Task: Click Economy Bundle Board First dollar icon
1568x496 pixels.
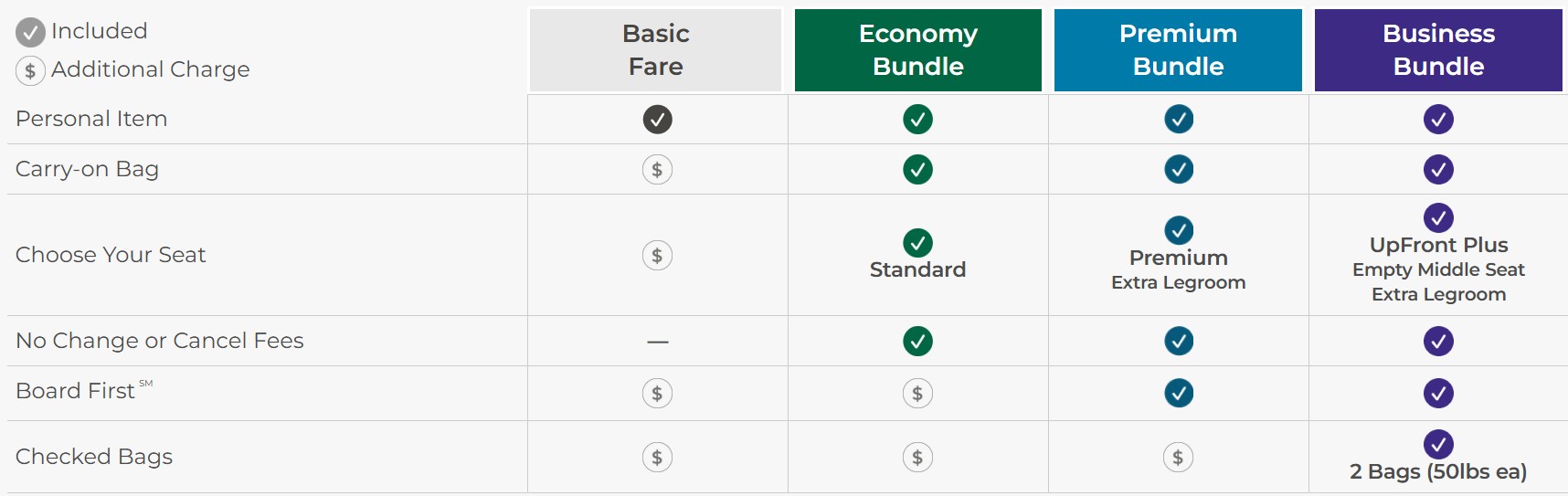Action: pyautogui.click(x=917, y=394)
